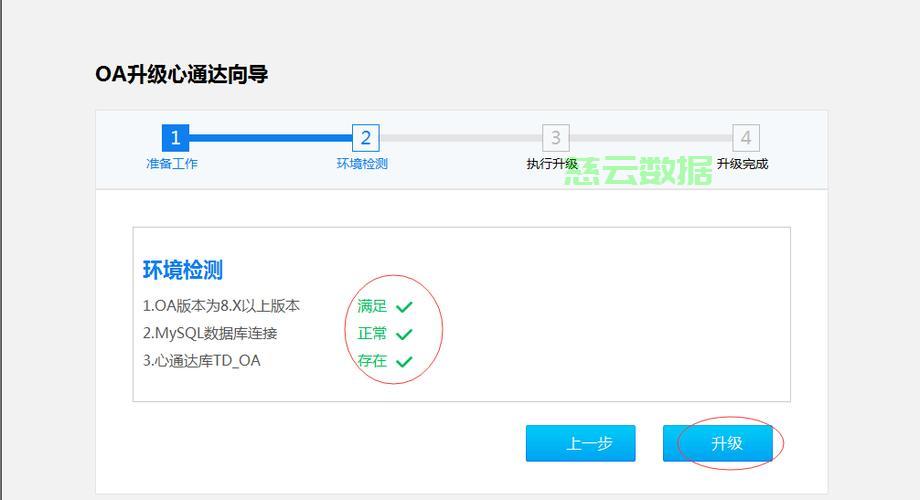Image resolution: width=920 pixels, height=500 pixels.
Task: Click the 正常 status text
Action: (372, 333)
